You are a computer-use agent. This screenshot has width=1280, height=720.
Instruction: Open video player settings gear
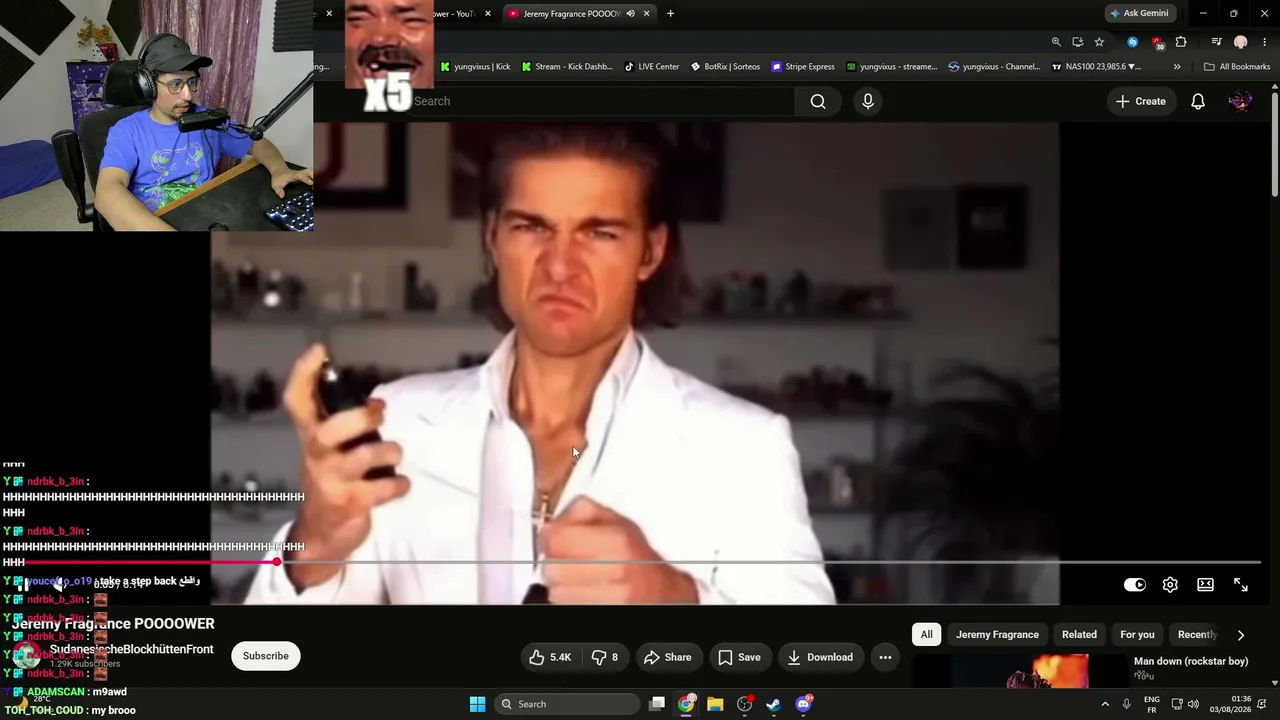(x=1170, y=585)
